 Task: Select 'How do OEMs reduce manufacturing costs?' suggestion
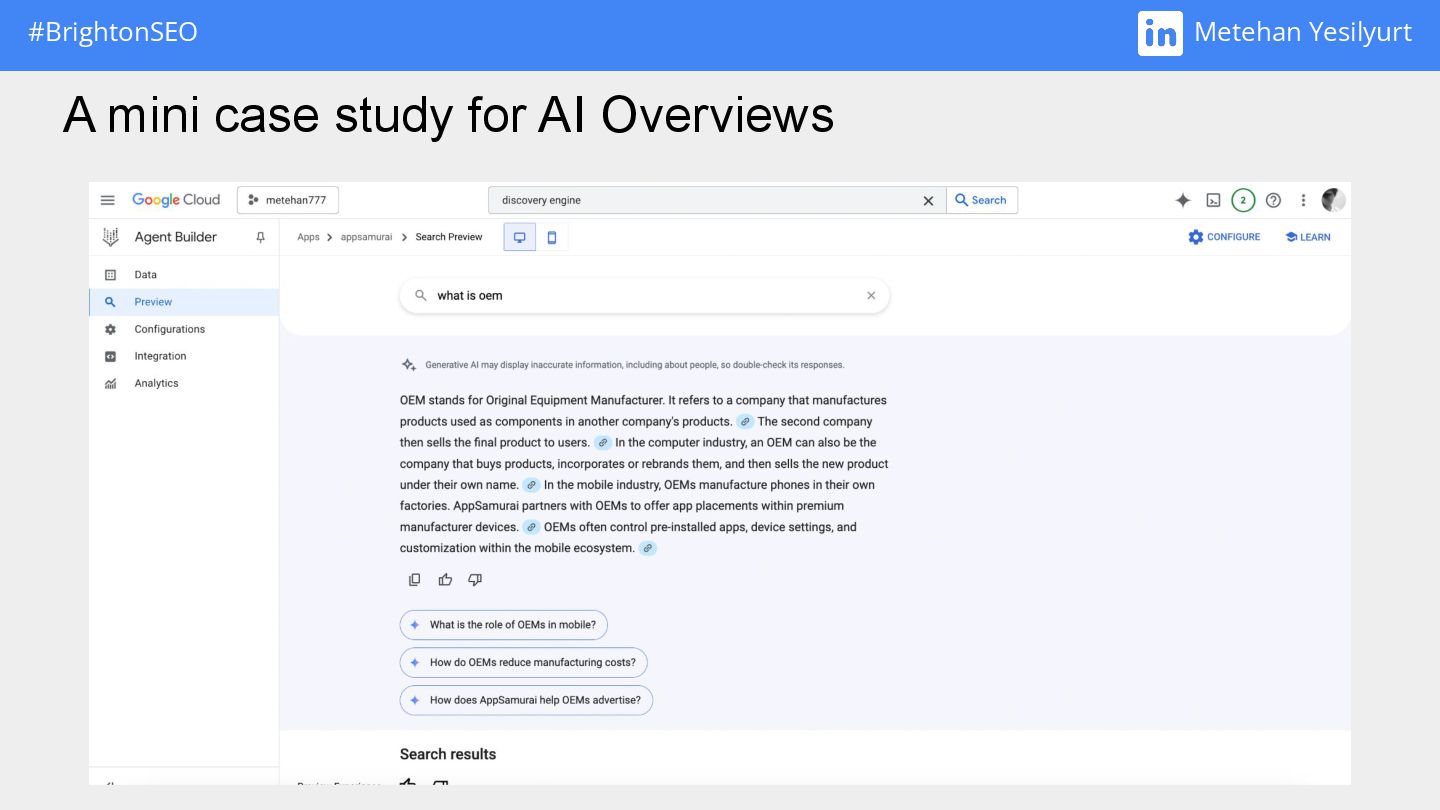tap(524, 662)
